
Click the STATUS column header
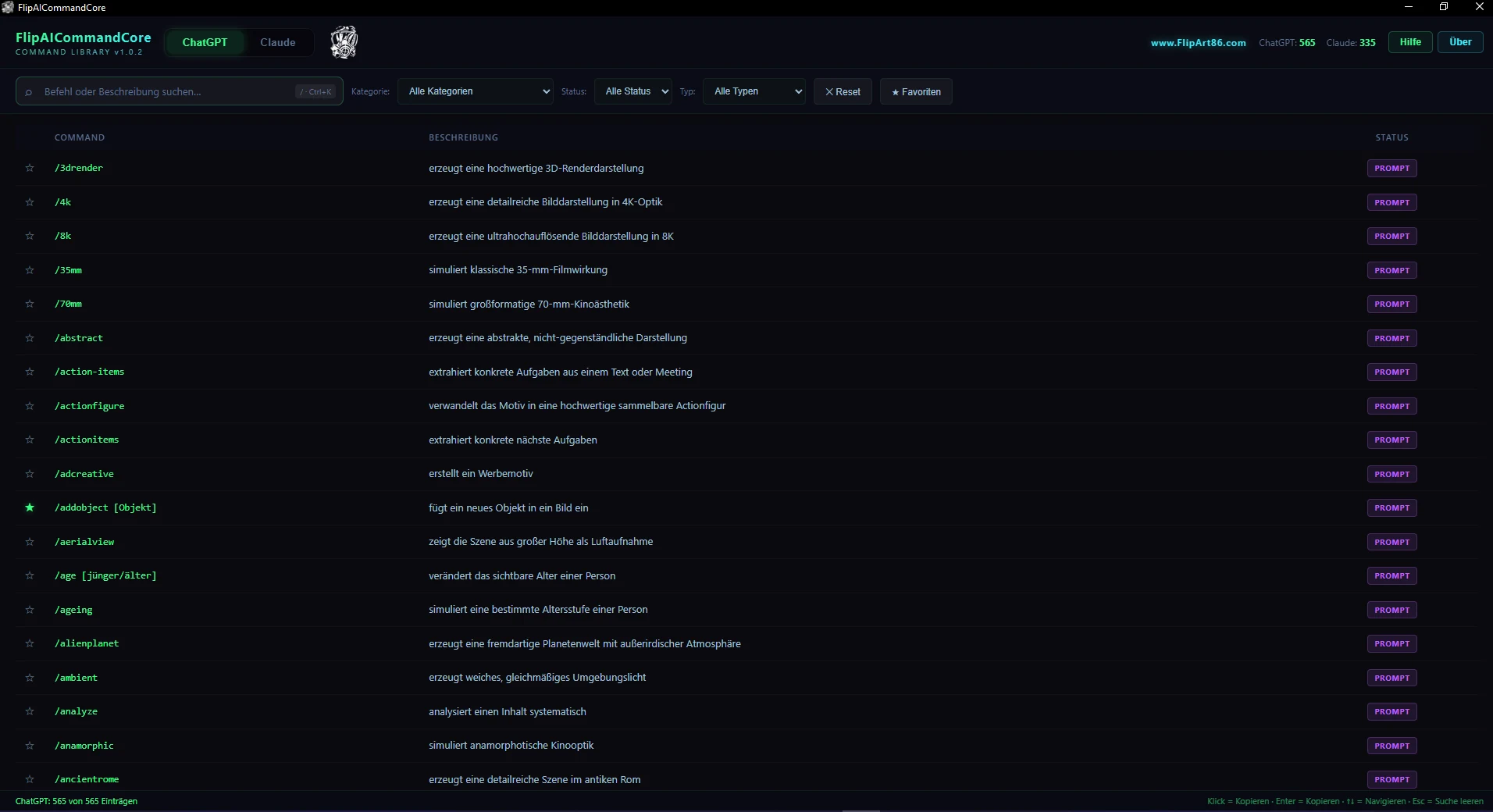coord(1391,137)
